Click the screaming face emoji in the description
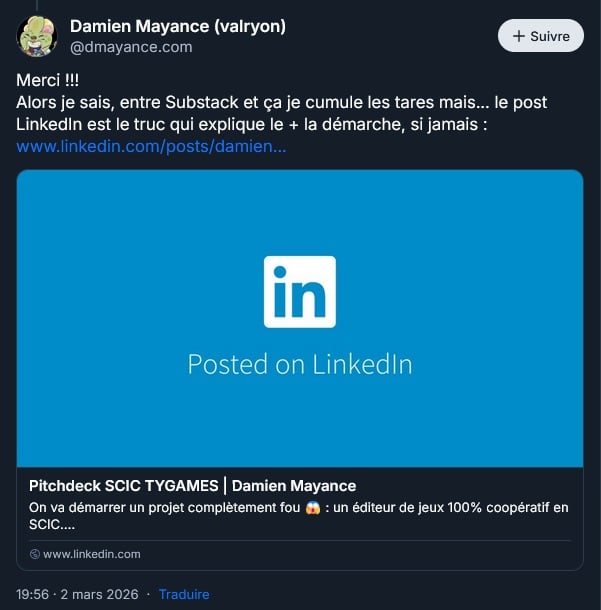 click(x=314, y=508)
